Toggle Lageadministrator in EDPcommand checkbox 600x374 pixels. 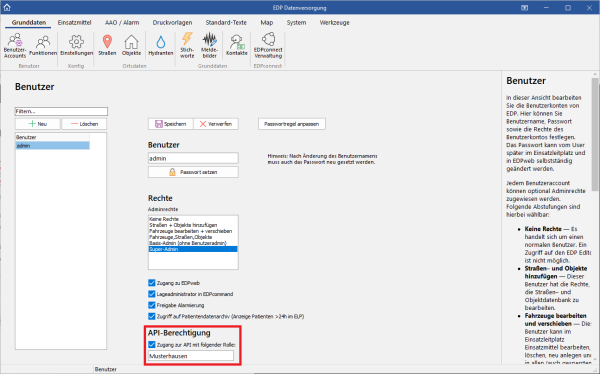tap(152, 294)
